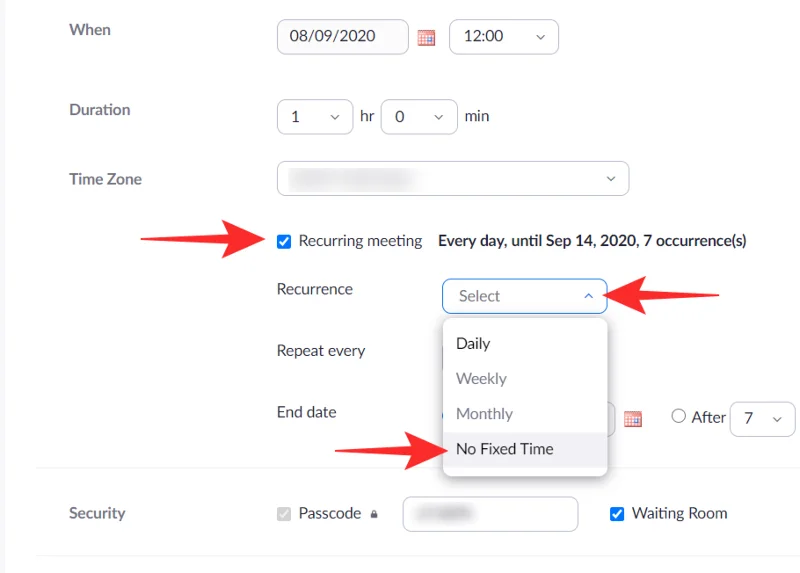Open the occurrences count dropdown showing 7

click(762, 419)
